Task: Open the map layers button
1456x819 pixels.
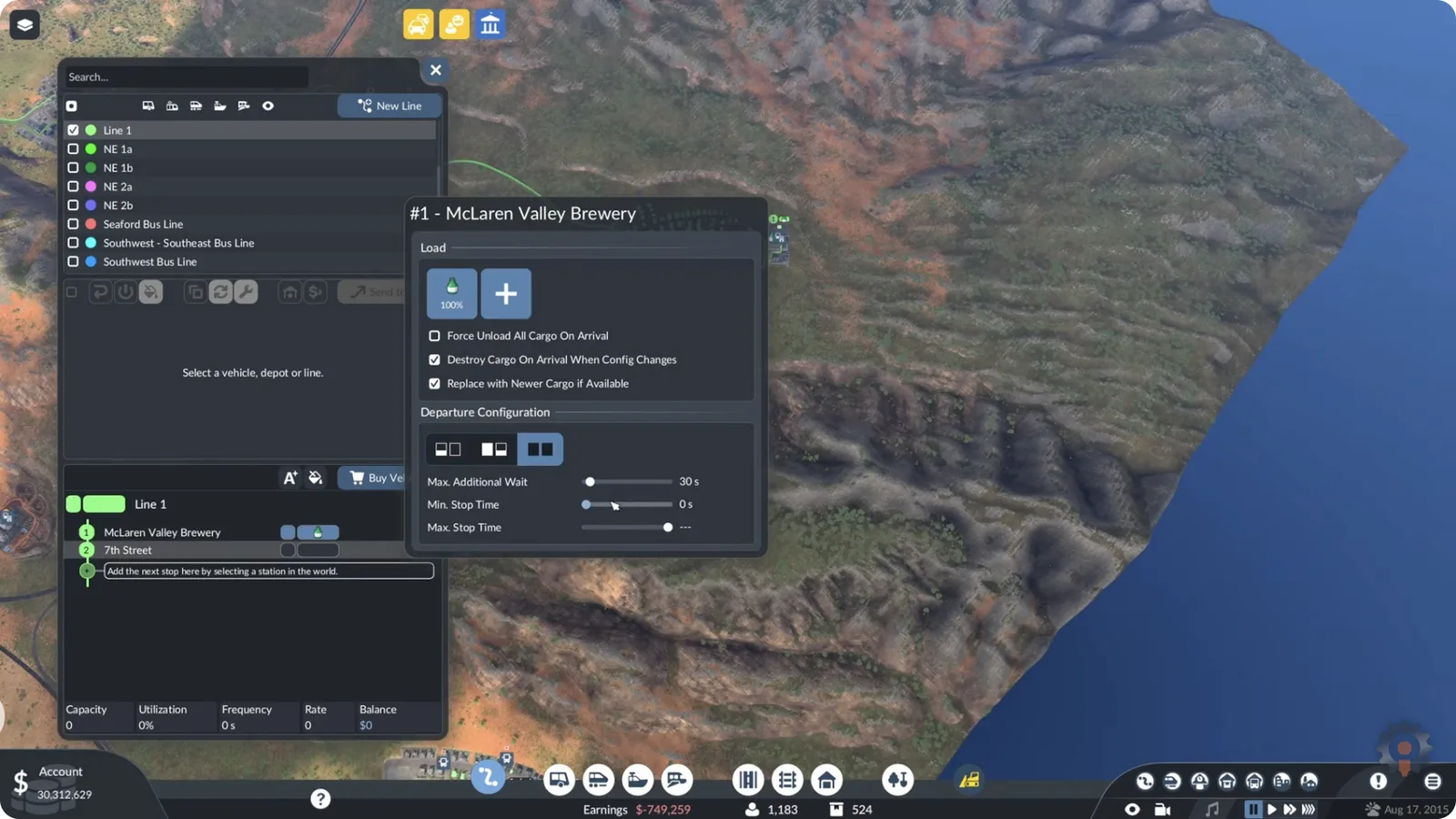Action: point(25,25)
